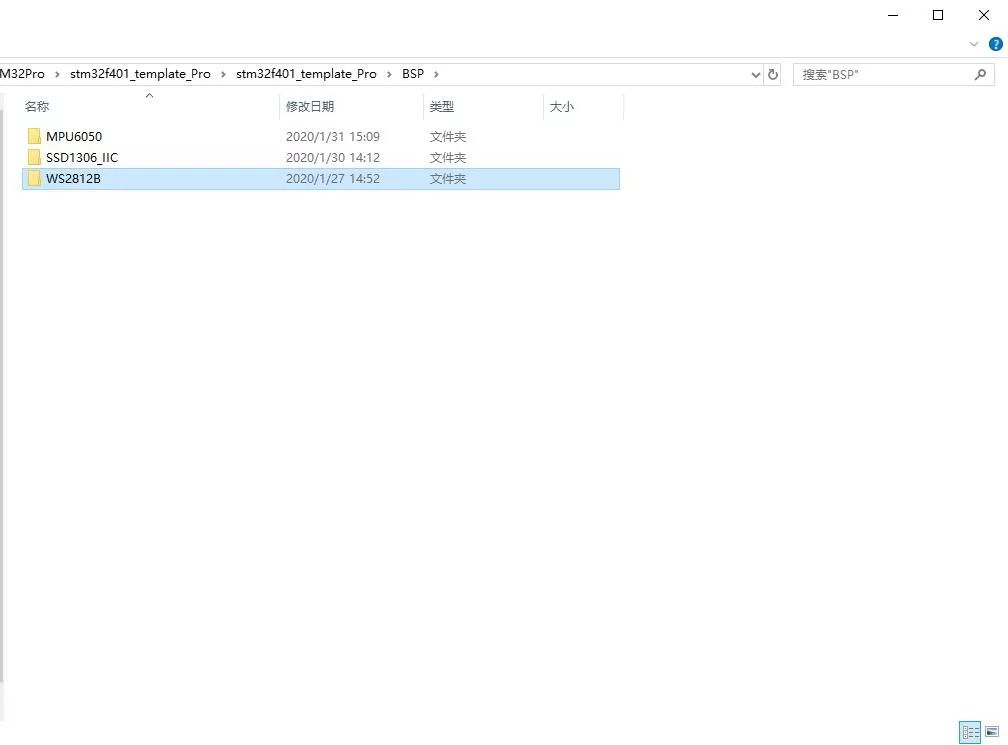Click date 2020/1/30 14:12
This screenshot has width=1008, height=745.
tap(332, 157)
